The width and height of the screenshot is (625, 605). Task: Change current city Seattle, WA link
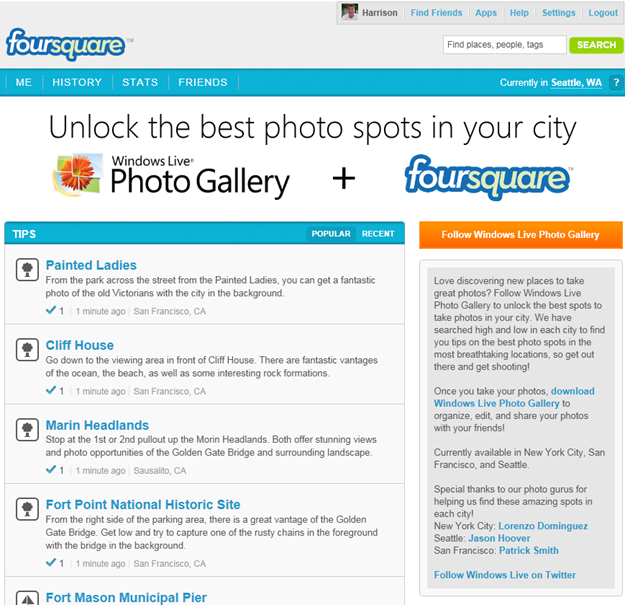click(576, 82)
